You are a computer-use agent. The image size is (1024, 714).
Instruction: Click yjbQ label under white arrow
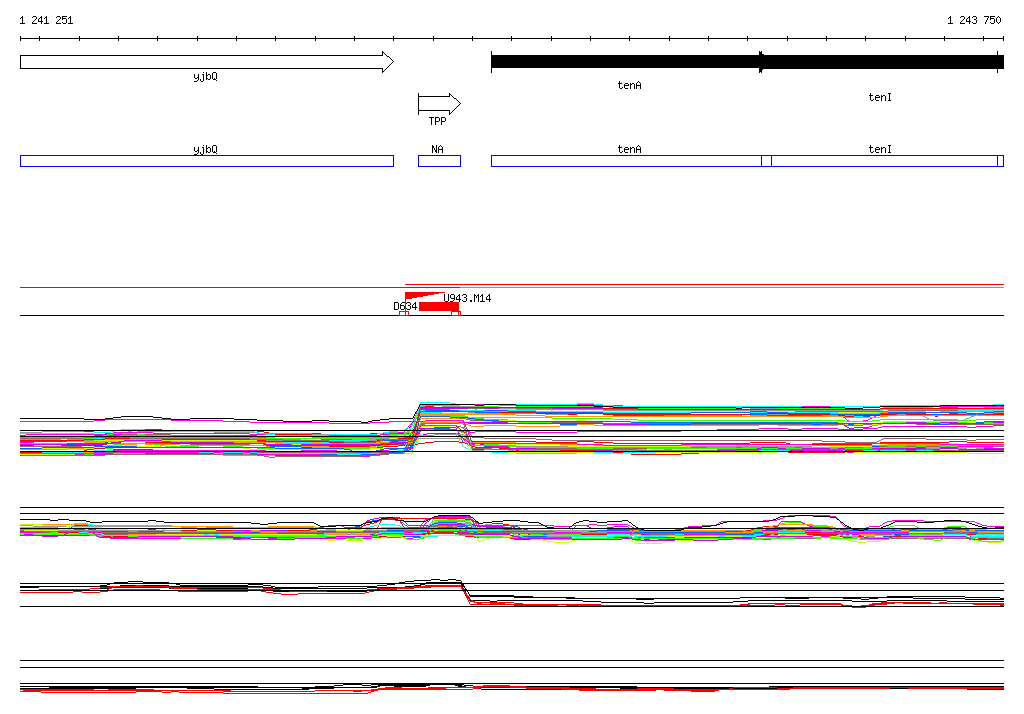[206, 76]
